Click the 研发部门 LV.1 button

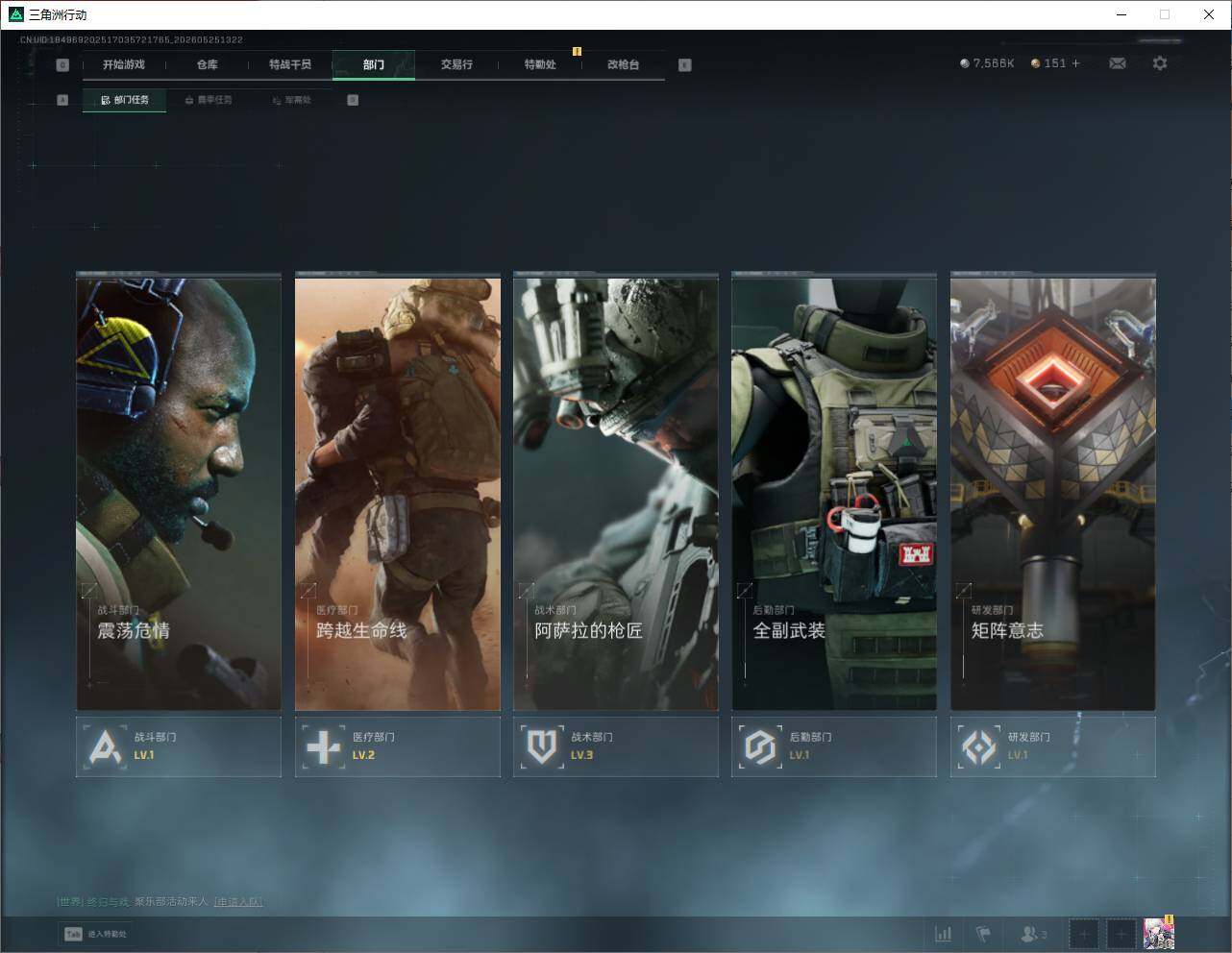[x=1053, y=746]
